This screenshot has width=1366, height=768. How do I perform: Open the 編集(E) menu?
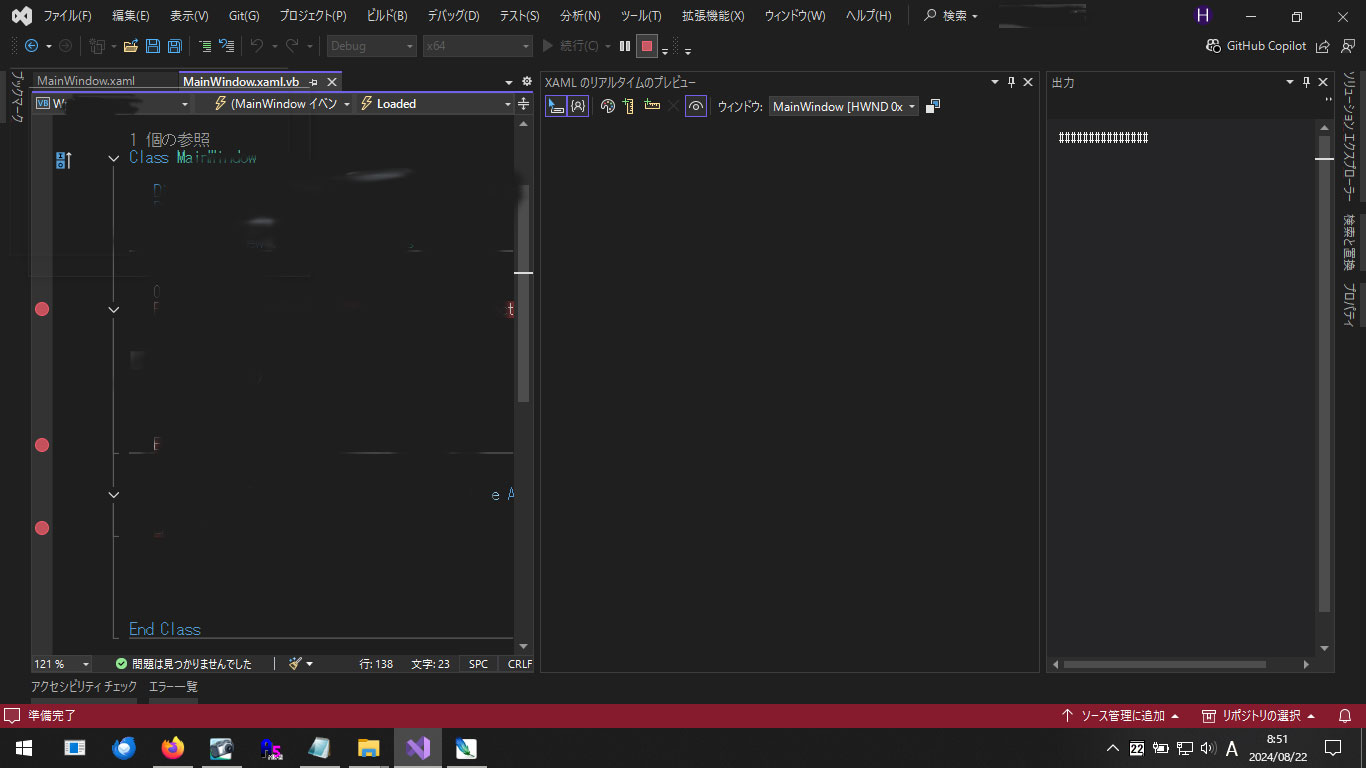pyautogui.click(x=131, y=16)
